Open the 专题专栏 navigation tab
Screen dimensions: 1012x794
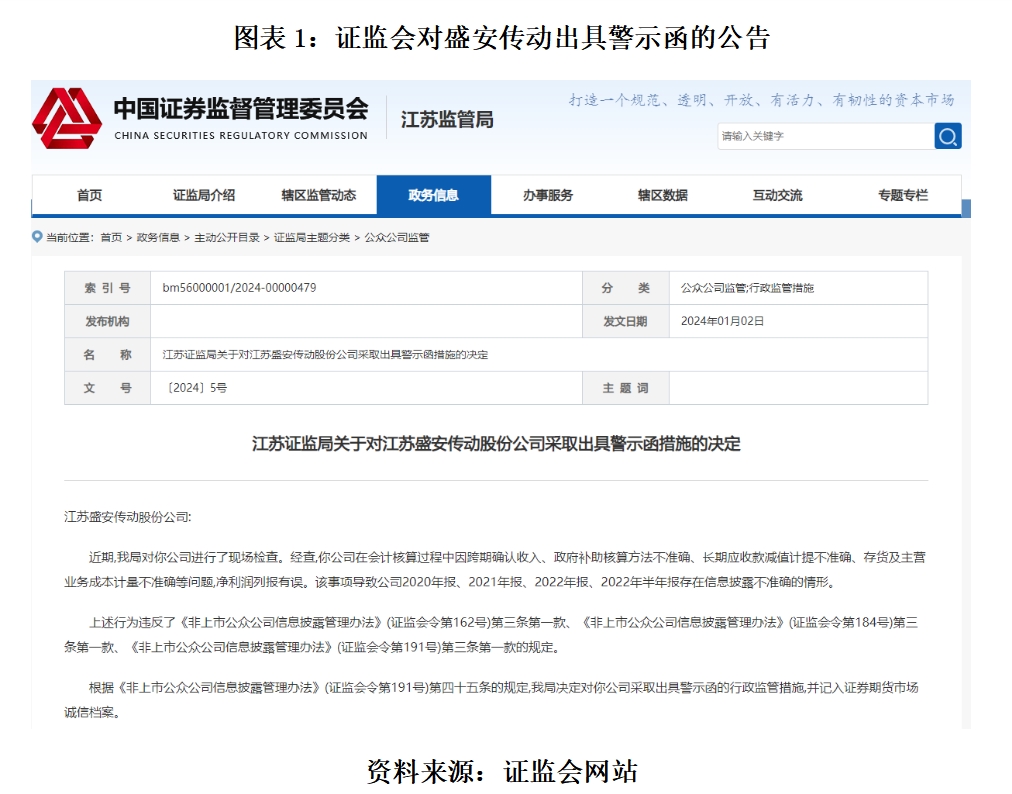[903, 195]
